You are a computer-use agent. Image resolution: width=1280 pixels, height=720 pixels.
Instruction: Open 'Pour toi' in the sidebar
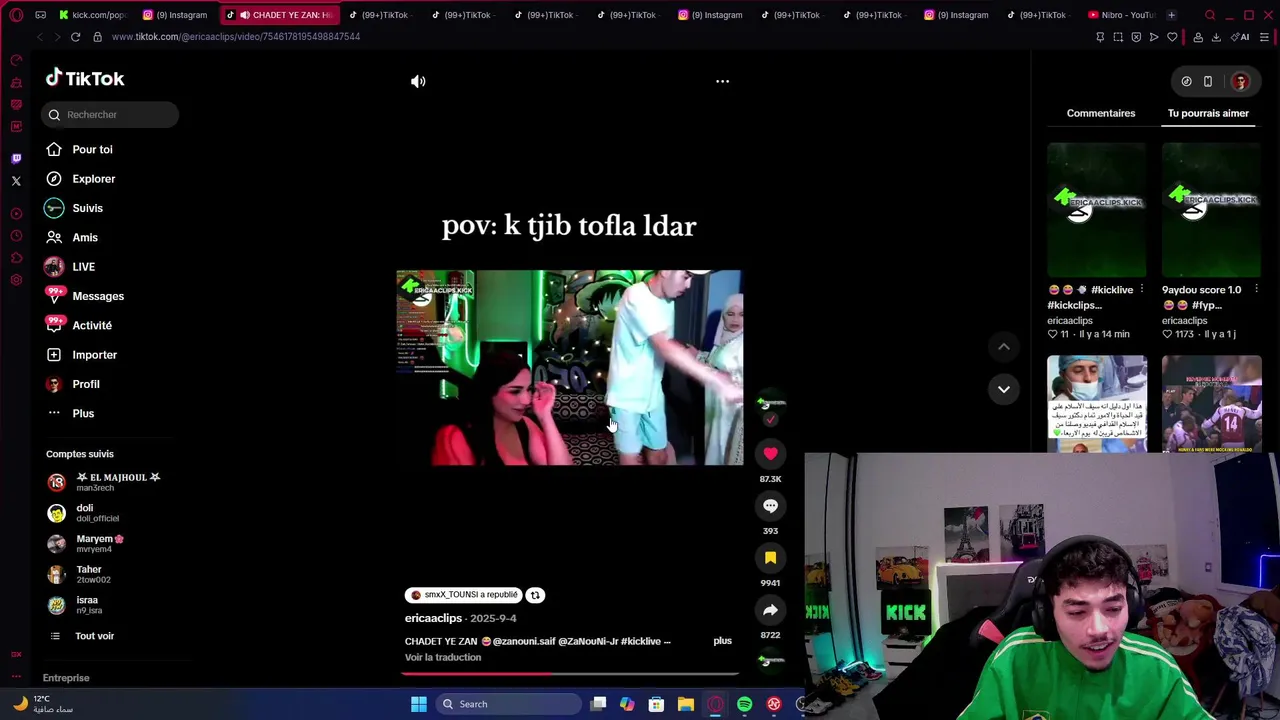(92, 149)
